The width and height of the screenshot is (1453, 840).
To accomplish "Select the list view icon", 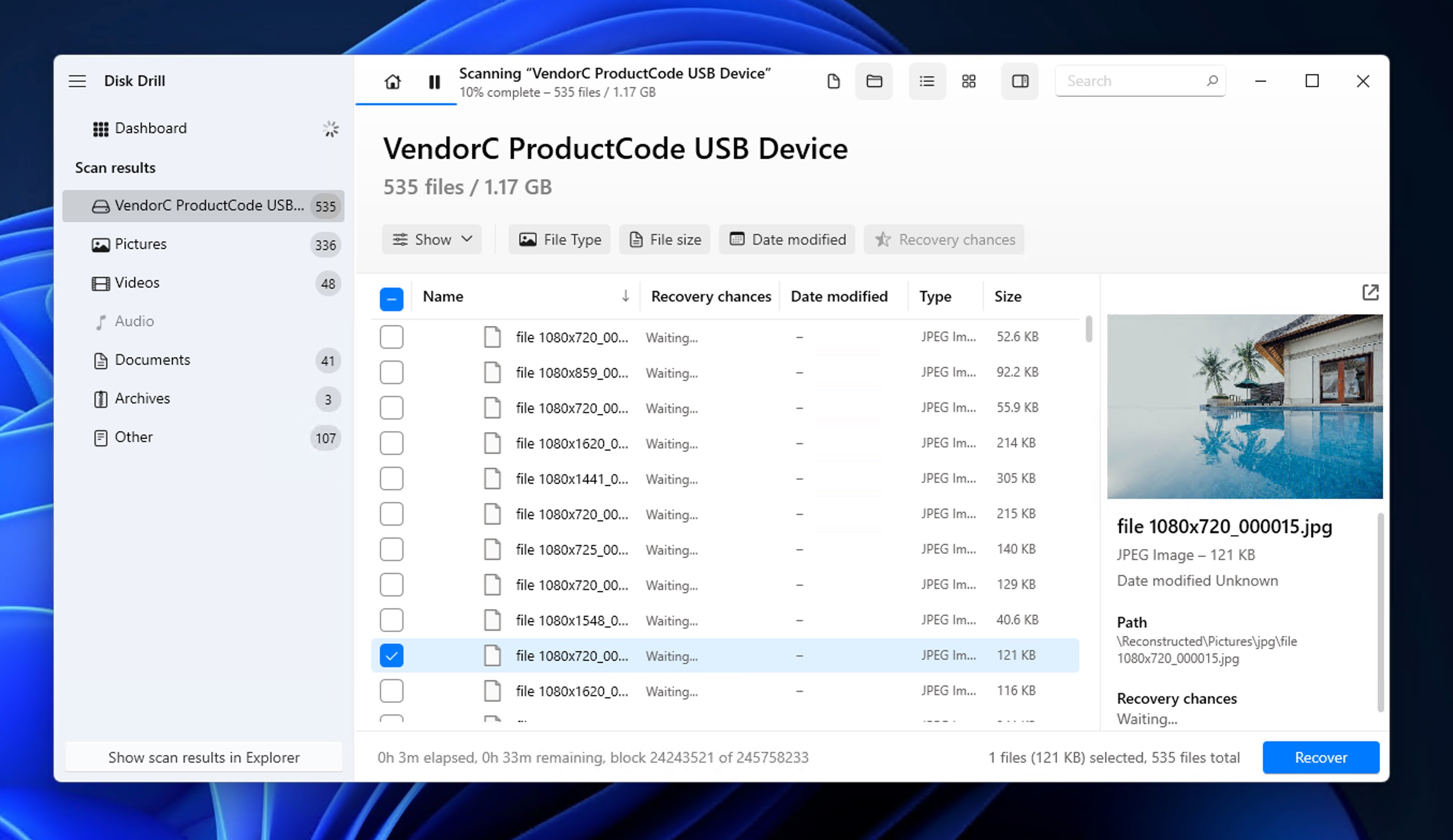I will [x=927, y=82].
